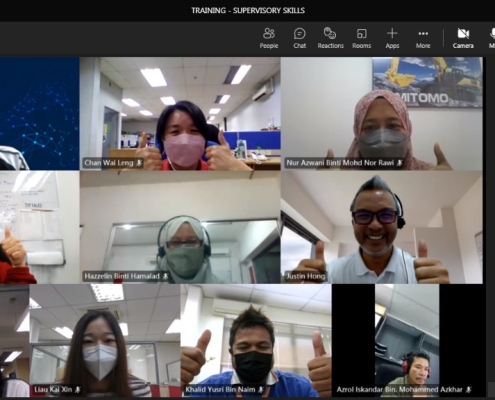Turn on the Camera
The height and width of the screenshot is (400, 495).
tap(463, 38)
